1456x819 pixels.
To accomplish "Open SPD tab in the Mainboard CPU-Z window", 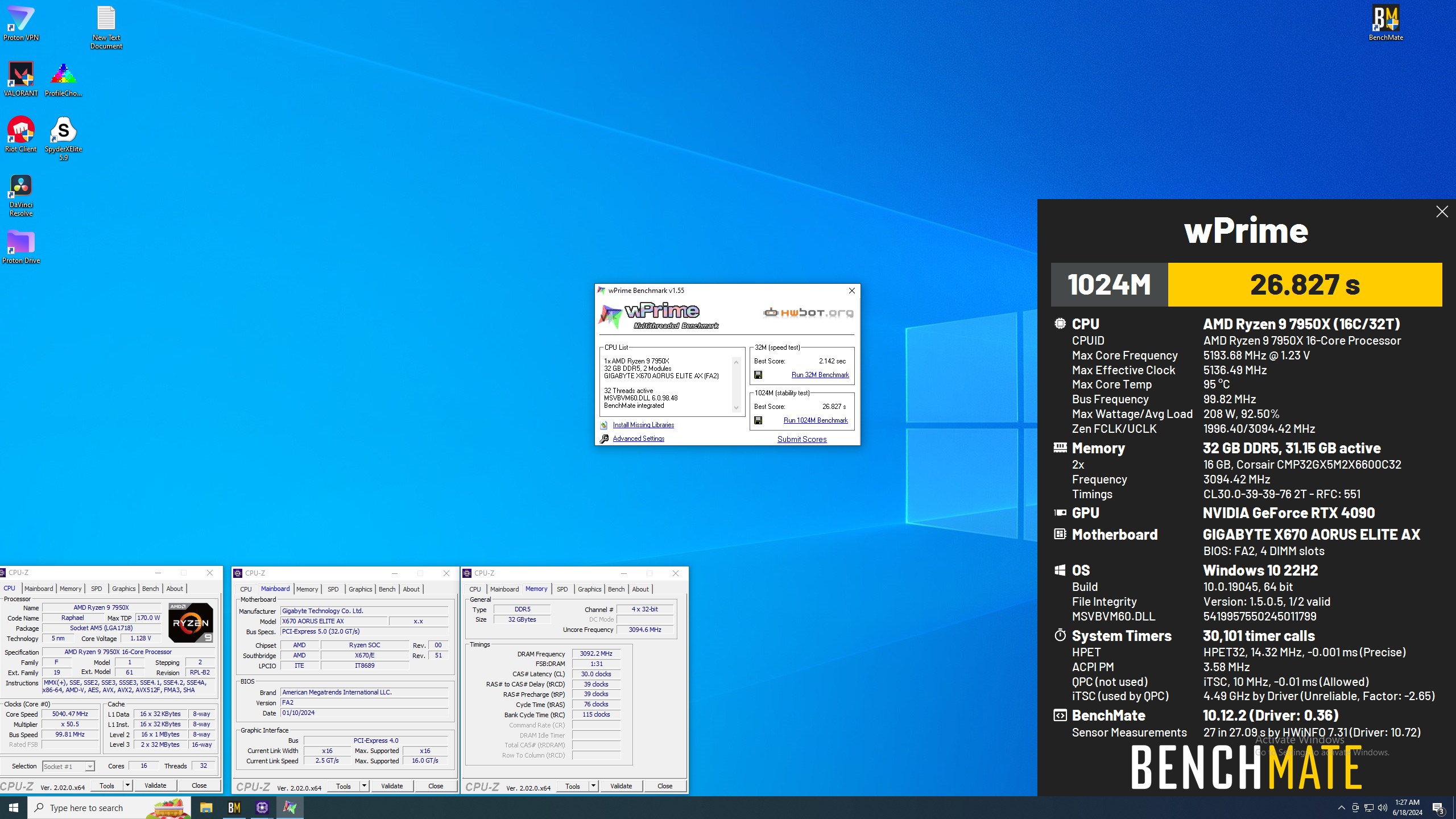I will tap(333, 589).
